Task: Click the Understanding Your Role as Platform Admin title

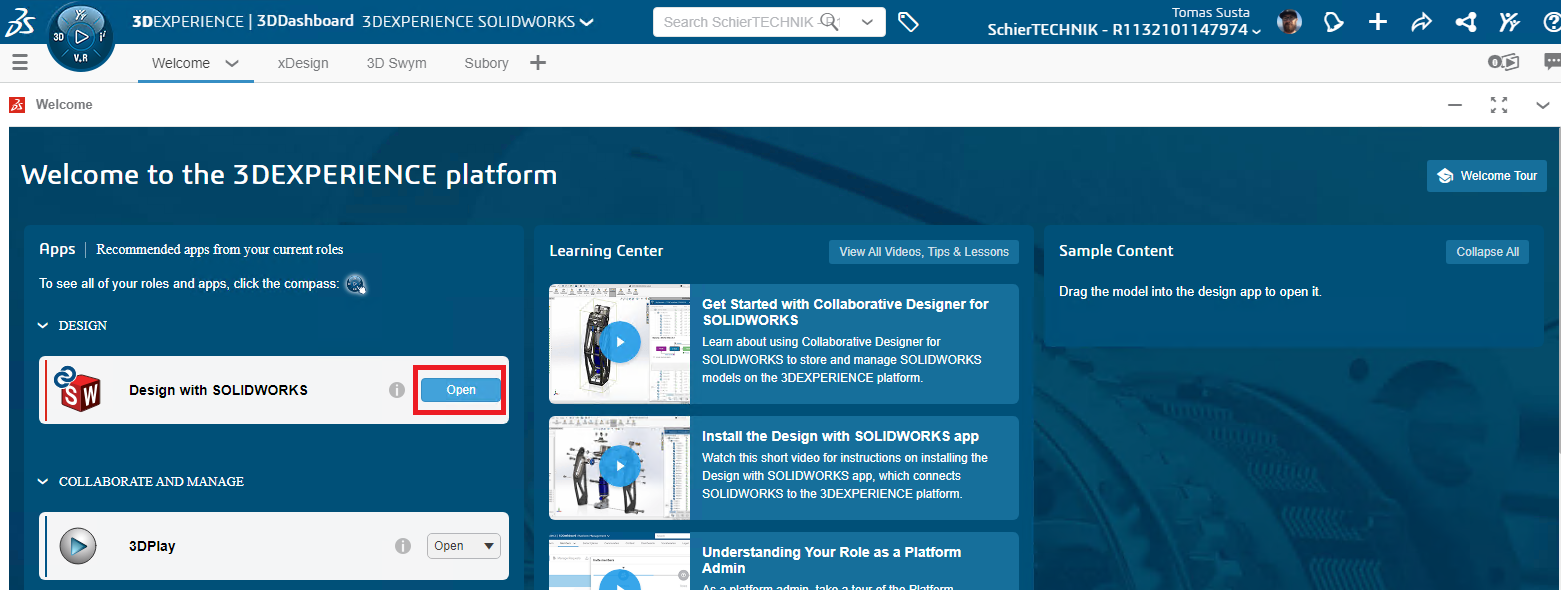Action: pos(832,560)
